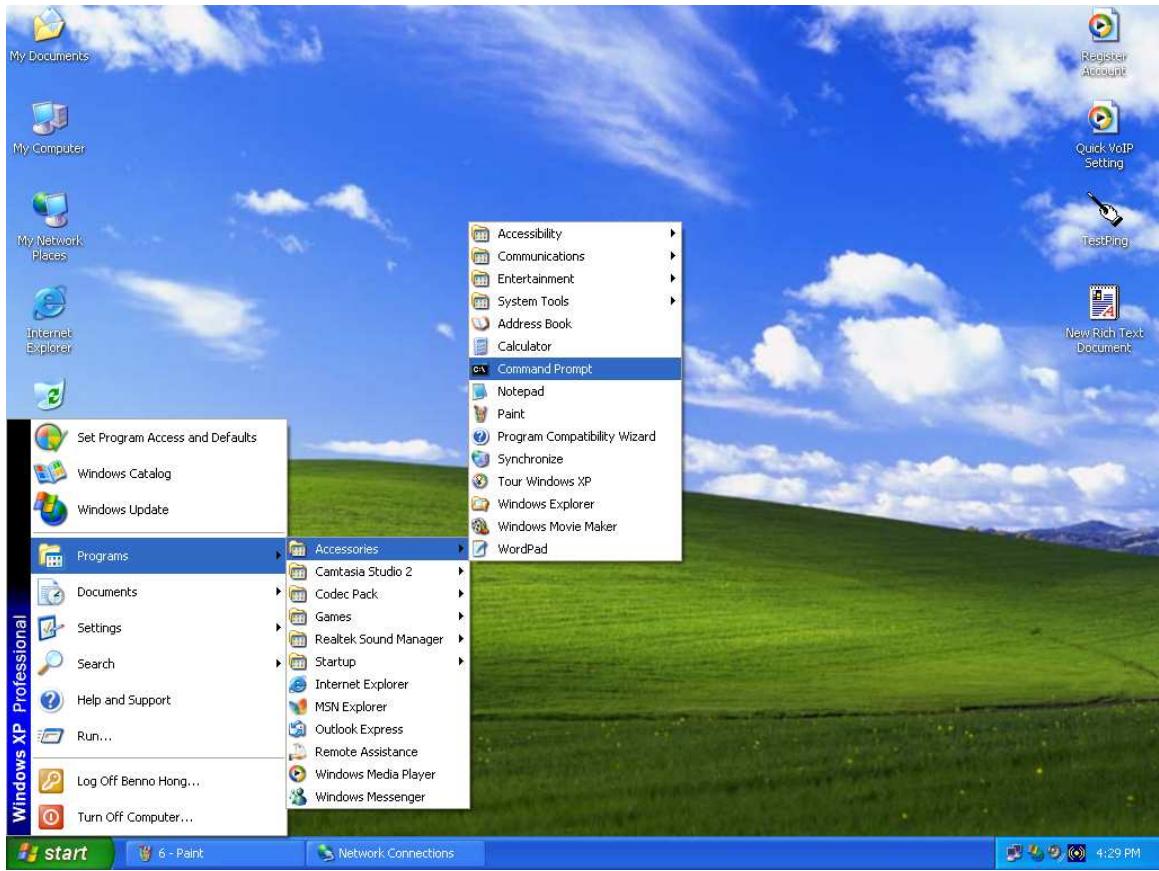
Task: Expand the Codec Pack submenu
Action: [378, 594]
